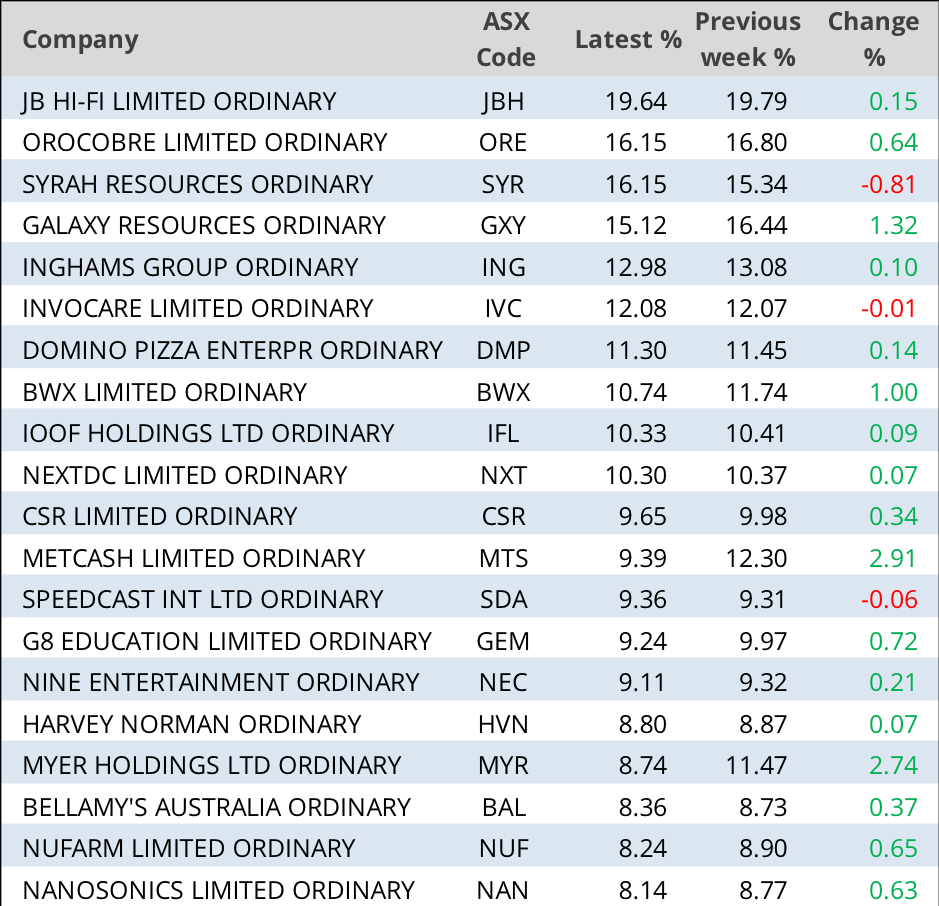Select JB HI-FI LIMITED ORDINARY company cell
This screenshot has height=906, width=939.
[x=179, y=101]
